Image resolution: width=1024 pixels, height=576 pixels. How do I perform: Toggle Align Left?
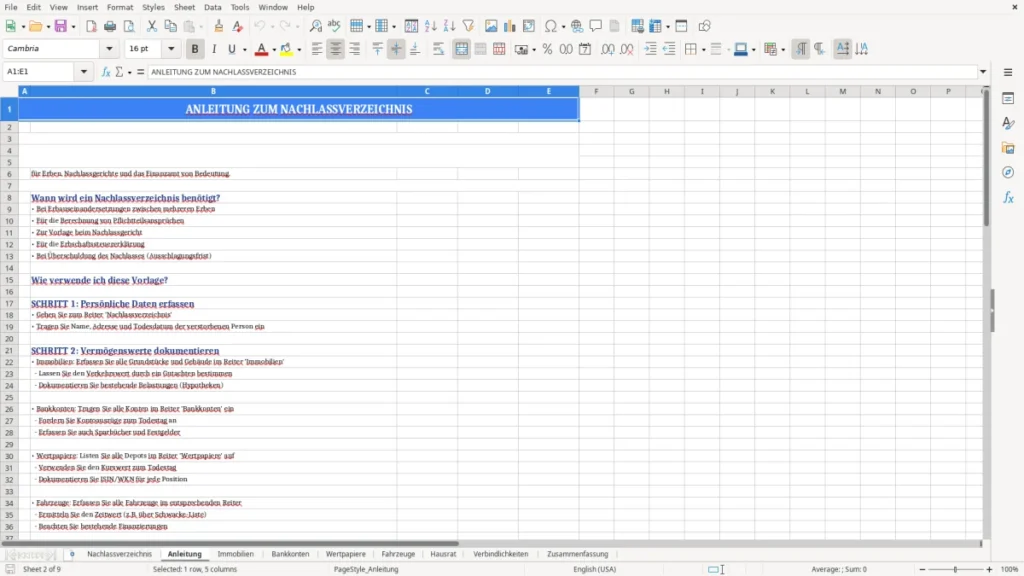pos(317,49)
